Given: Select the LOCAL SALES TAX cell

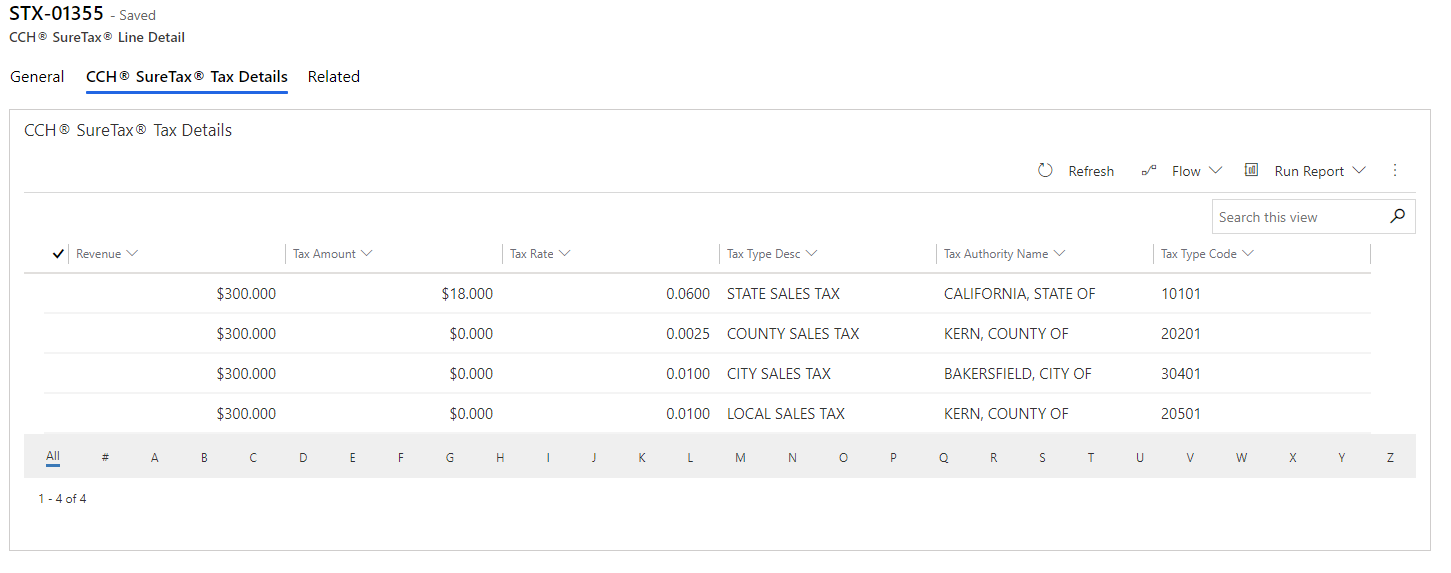Looking at the screenshot, I should (x=786, y=414).
